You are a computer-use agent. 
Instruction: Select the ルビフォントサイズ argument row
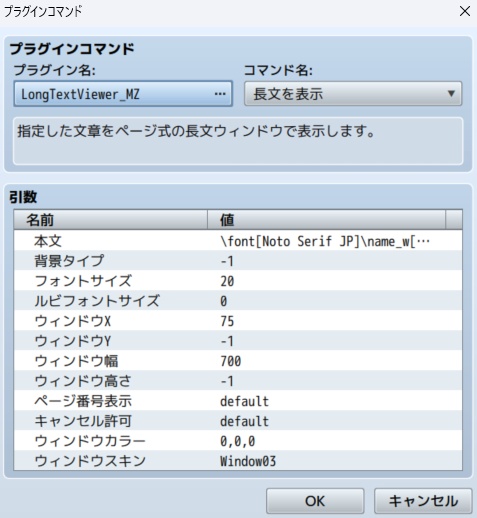(x=238, y=301)
